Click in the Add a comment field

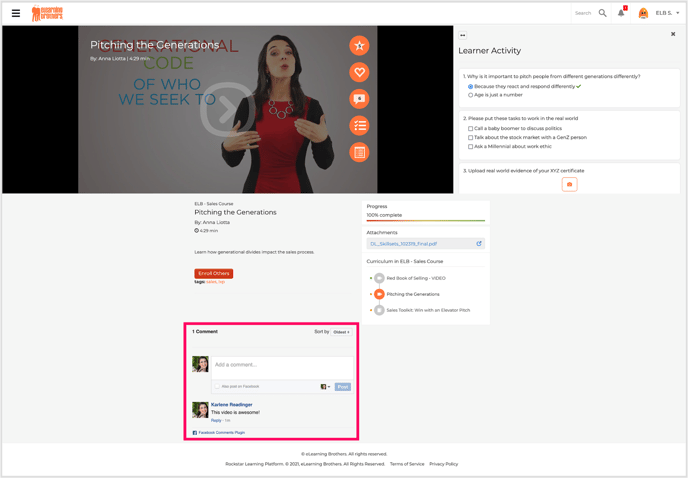(x=282, y=365)
